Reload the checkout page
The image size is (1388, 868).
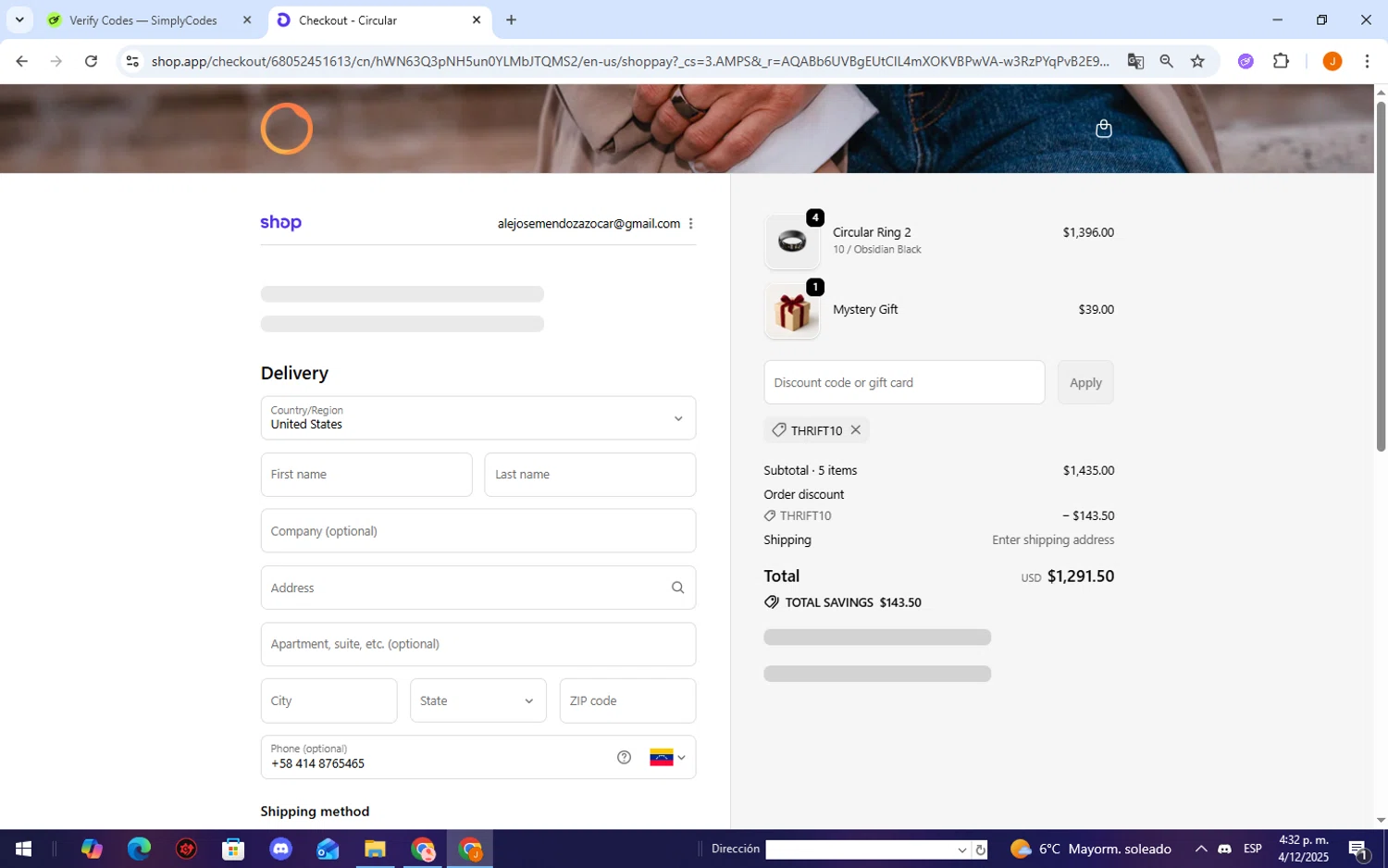(x=91, y=61)
